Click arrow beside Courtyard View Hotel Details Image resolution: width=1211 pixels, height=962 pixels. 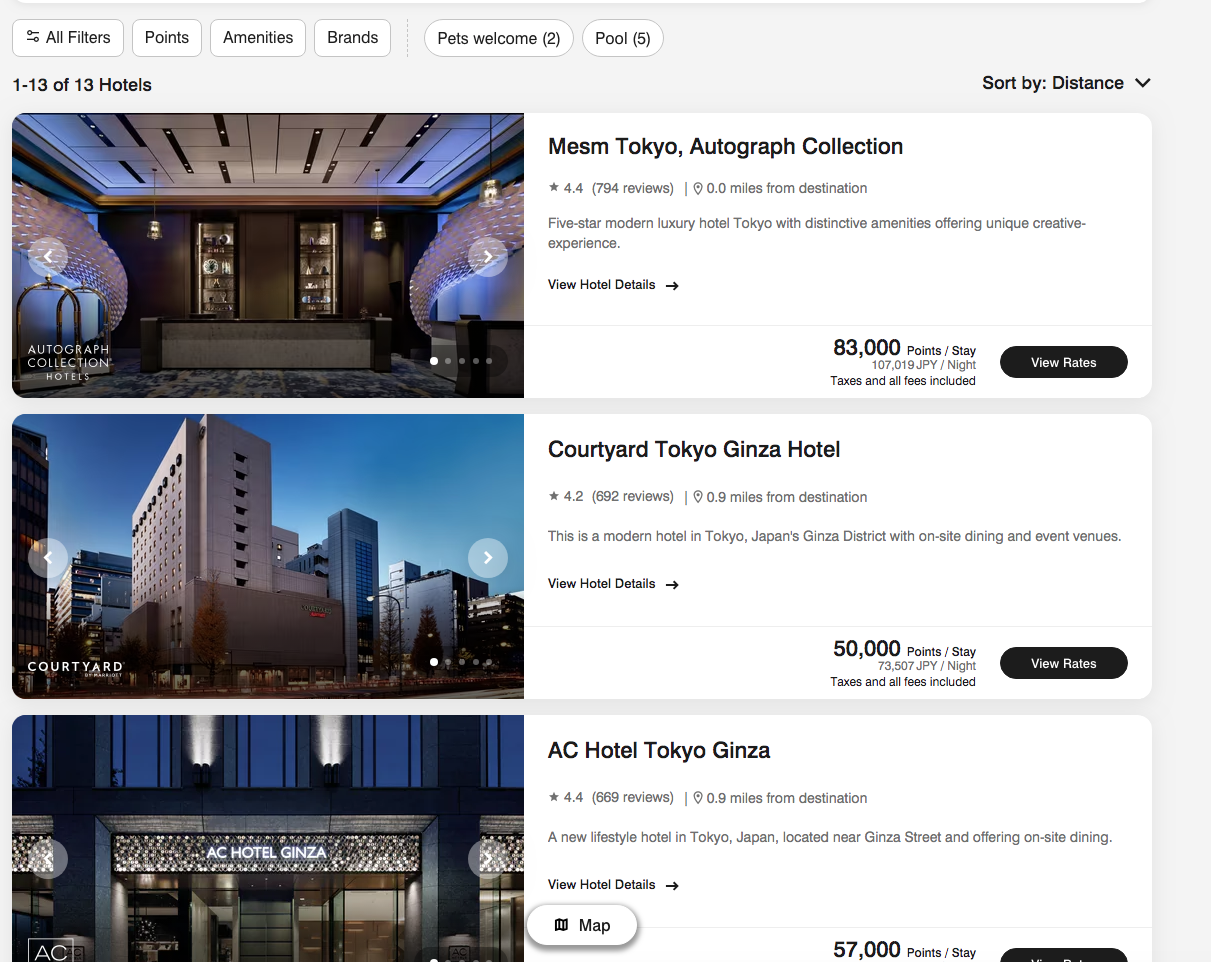672,585
